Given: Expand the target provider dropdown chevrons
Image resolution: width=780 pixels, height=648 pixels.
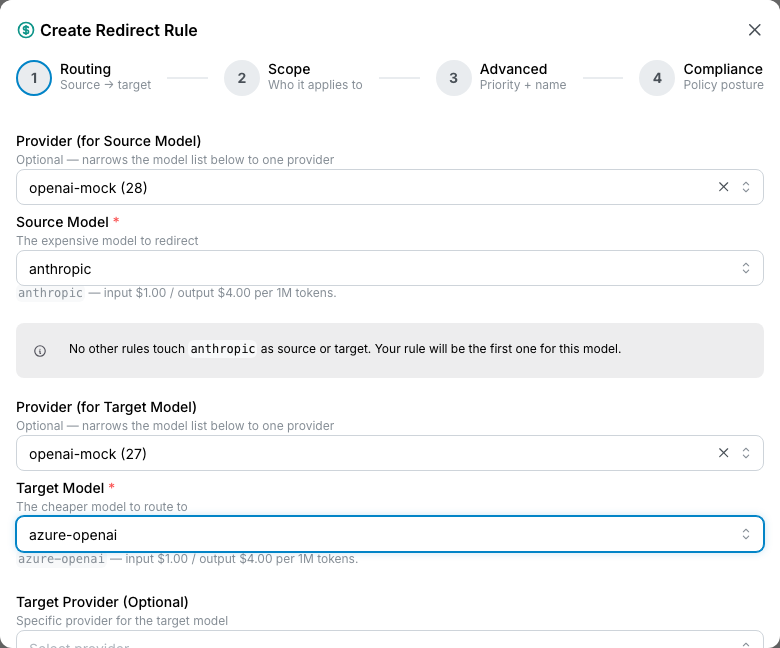Looking at the screenshot, I should pos(746,453).
